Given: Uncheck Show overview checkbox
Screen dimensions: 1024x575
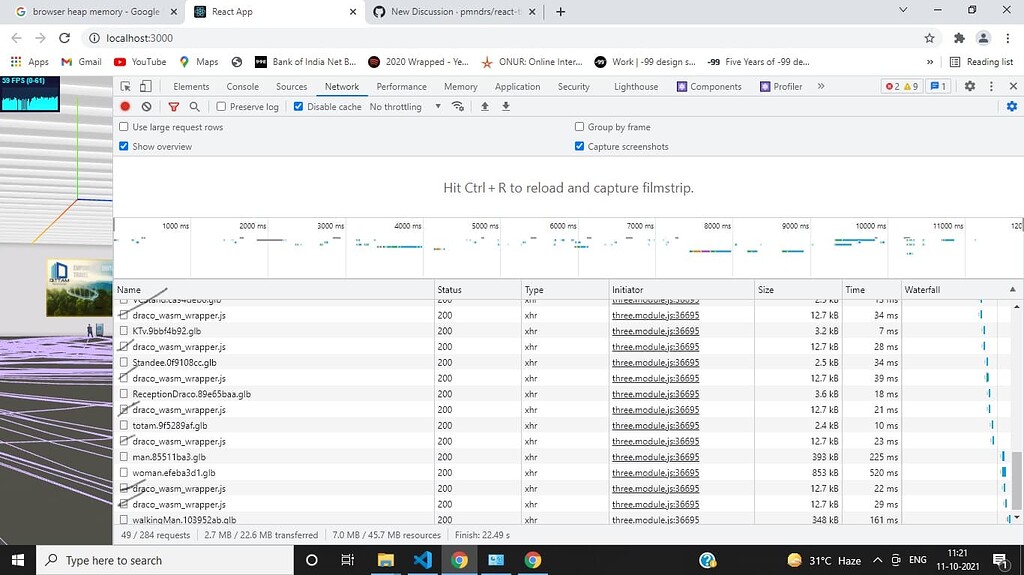Looking at the screenshot, I should 123,146.
